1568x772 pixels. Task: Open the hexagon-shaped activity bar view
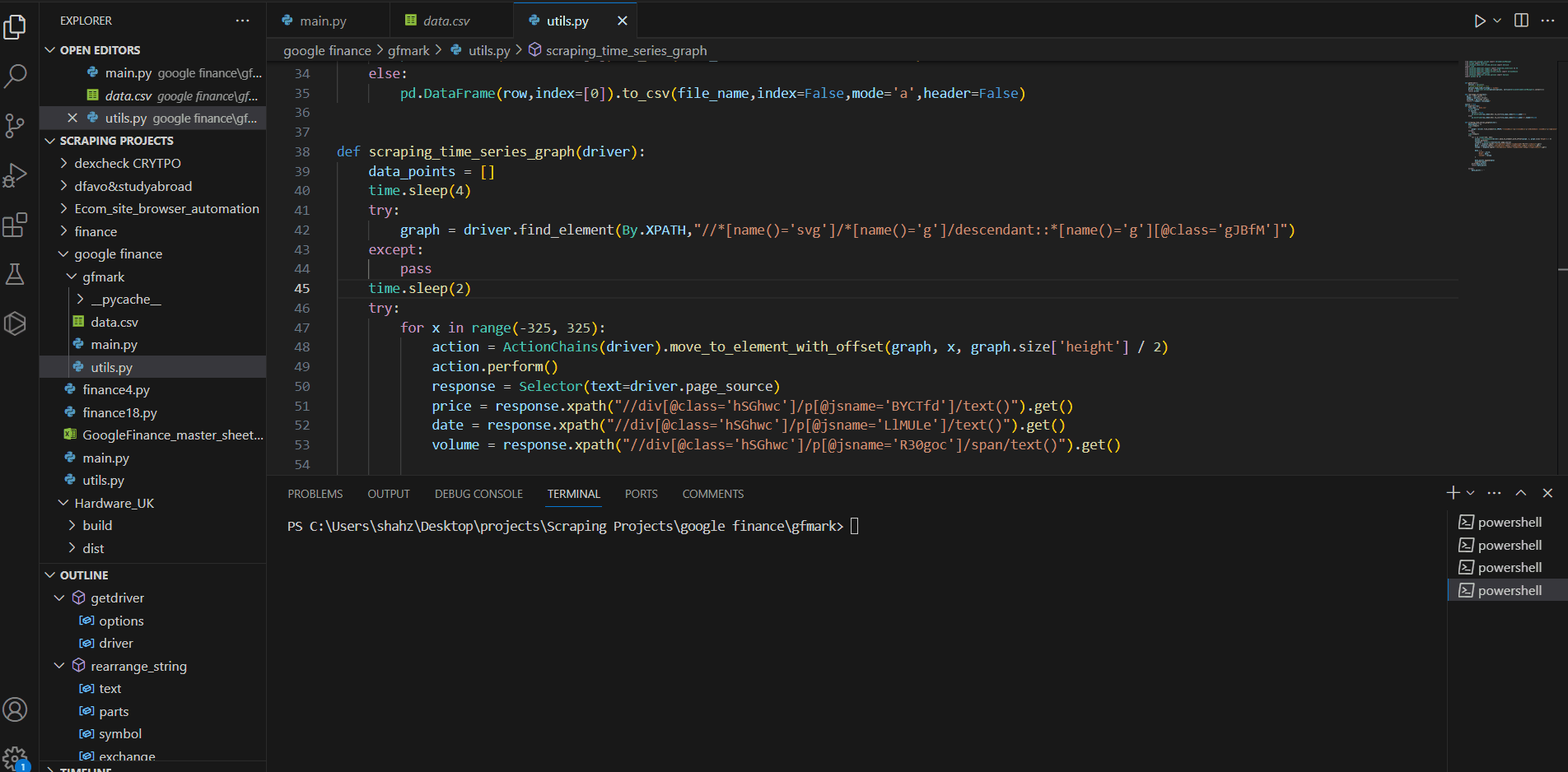15,323
